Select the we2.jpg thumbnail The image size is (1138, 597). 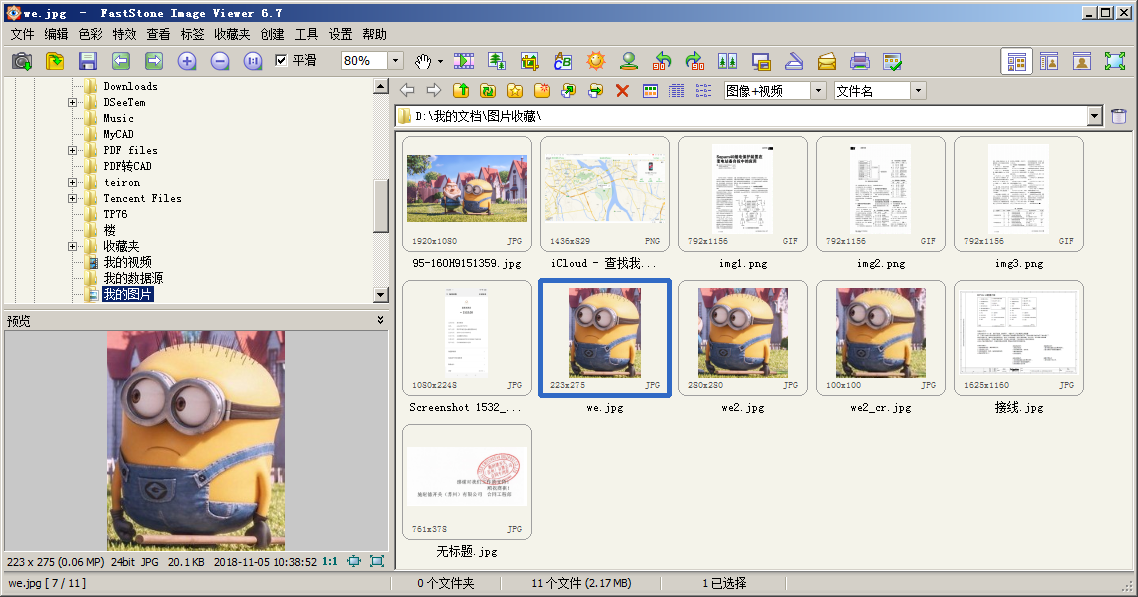point(742,339)
